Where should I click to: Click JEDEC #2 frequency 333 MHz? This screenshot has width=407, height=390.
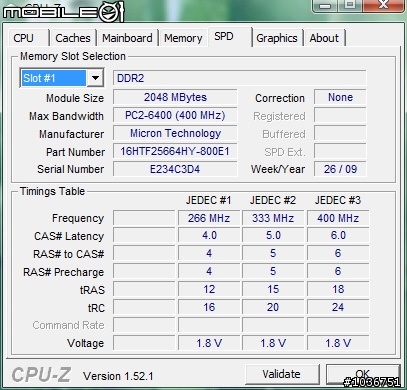273,218
